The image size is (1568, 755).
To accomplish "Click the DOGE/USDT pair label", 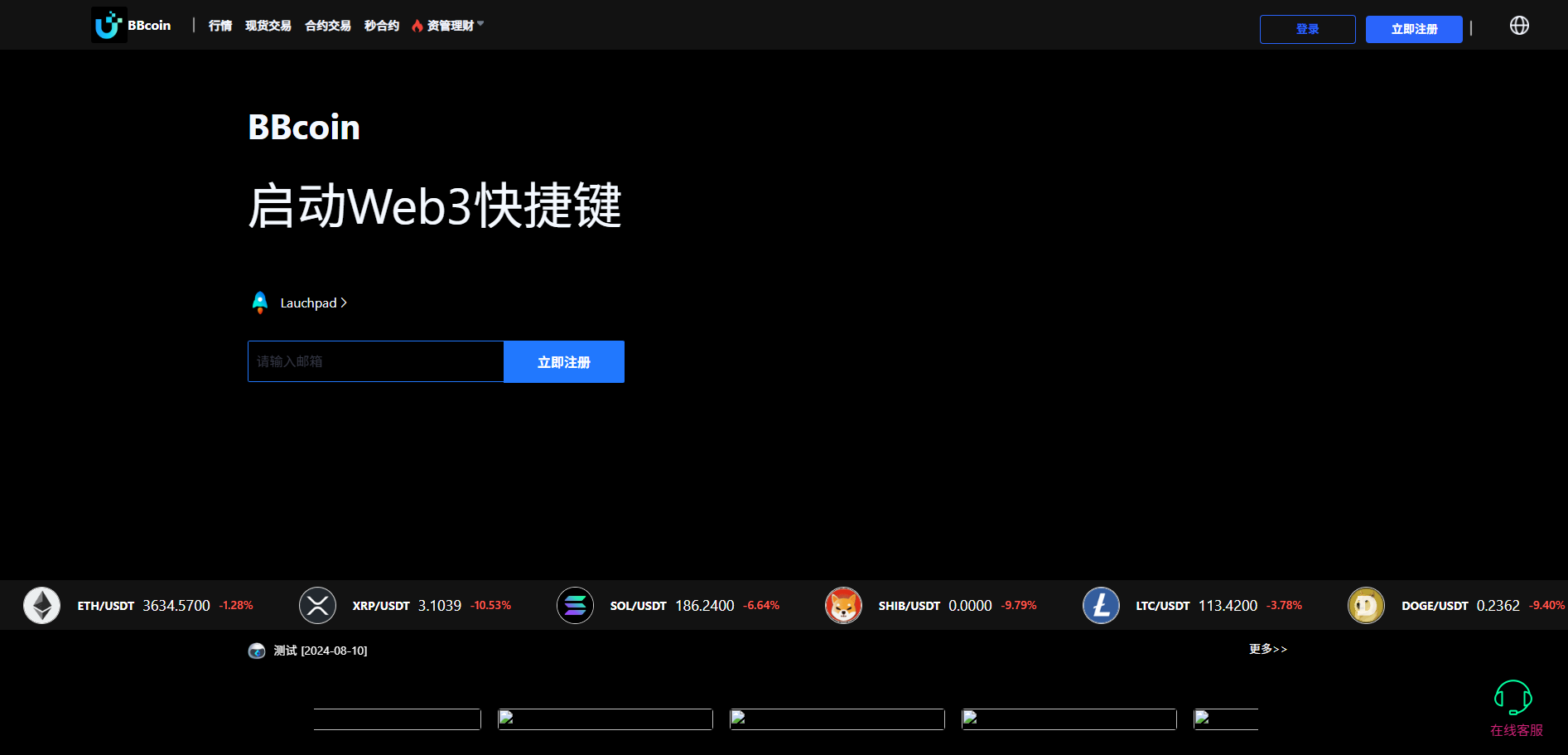I will pos(1435,606).
